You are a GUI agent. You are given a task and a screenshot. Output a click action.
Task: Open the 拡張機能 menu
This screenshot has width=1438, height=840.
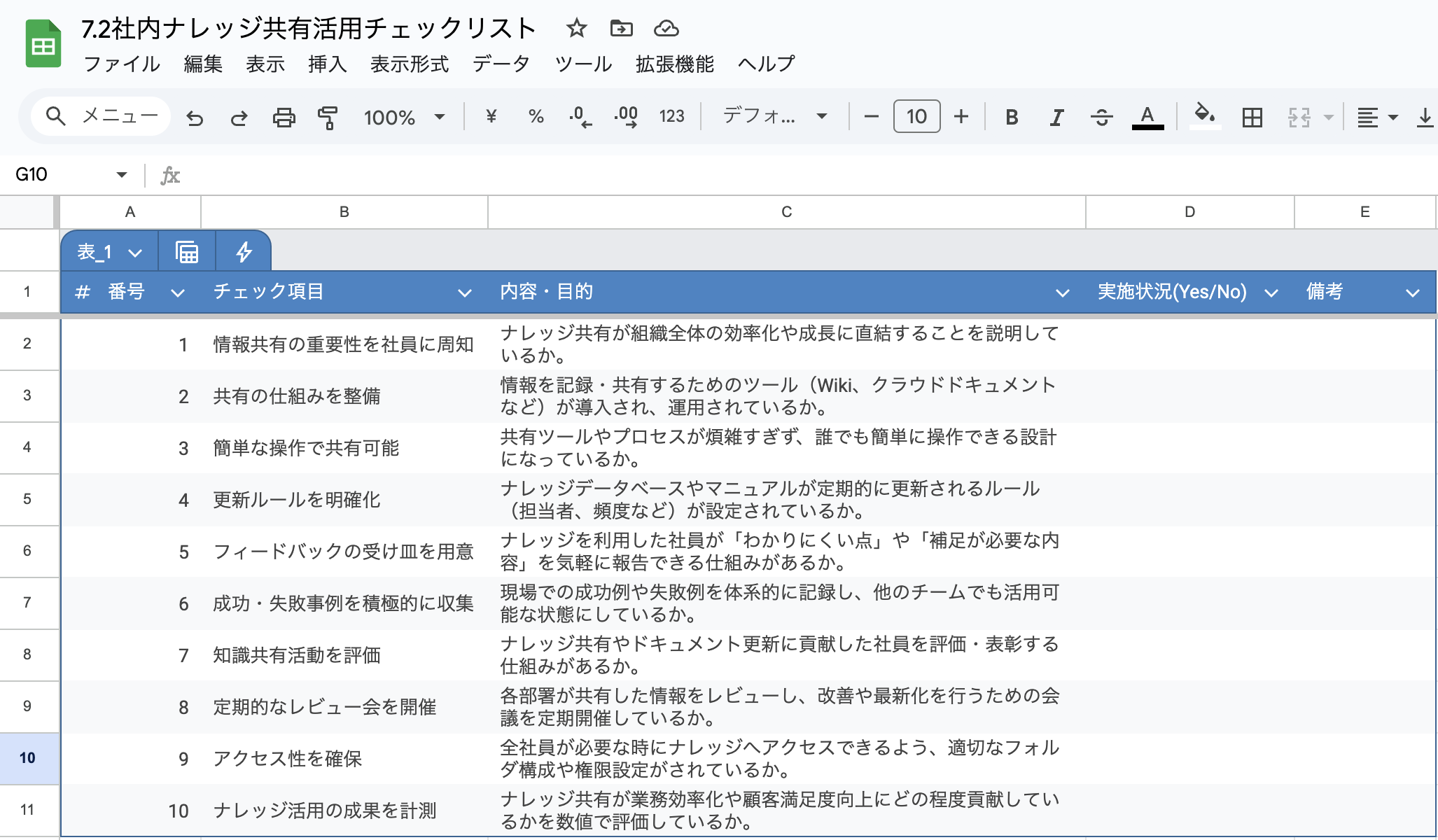coord(674,64)
